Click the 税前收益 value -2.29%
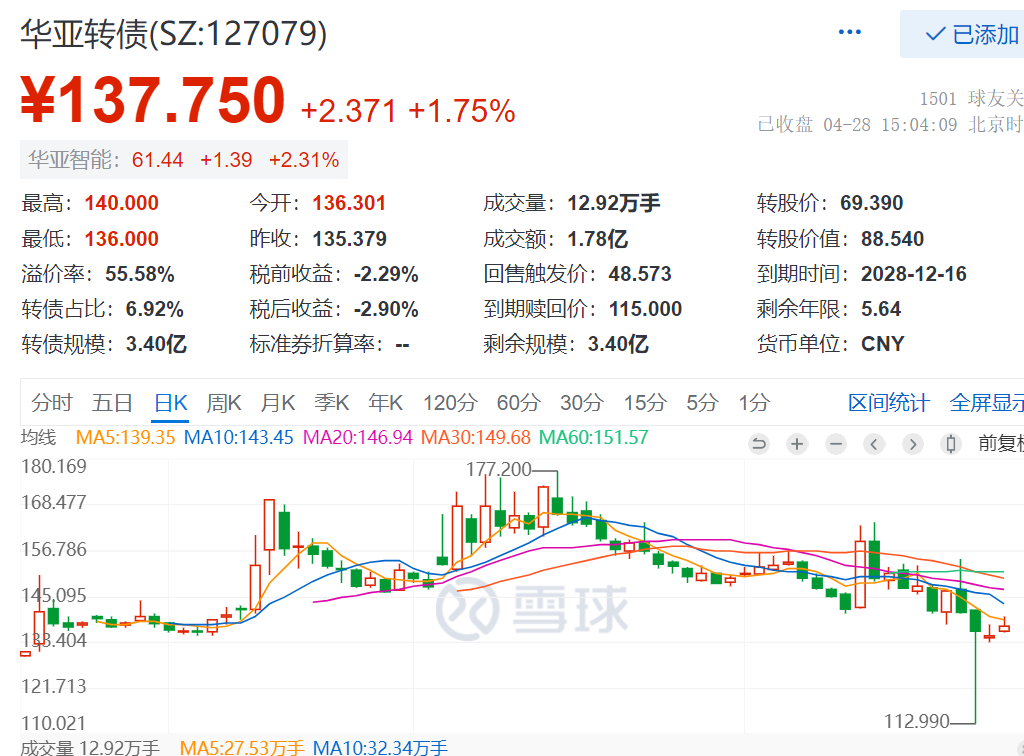The height and width of the screenshot is (756, 1024). [x=386, y=274]
